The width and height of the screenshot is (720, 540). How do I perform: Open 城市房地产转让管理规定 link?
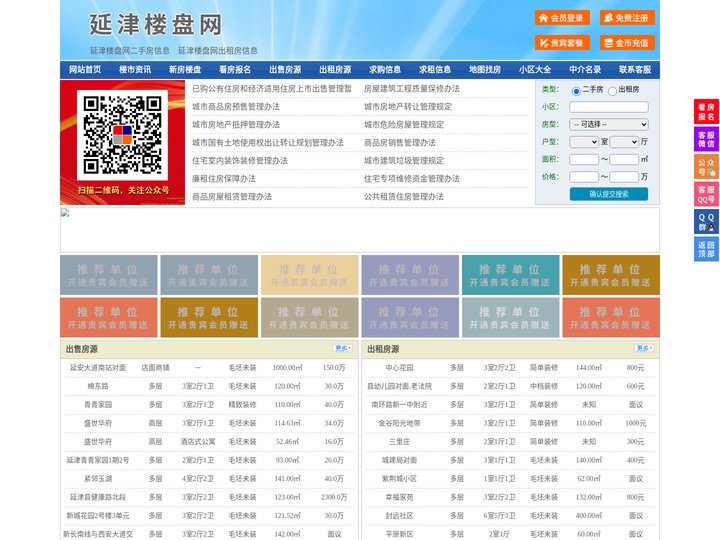(408, 107)
